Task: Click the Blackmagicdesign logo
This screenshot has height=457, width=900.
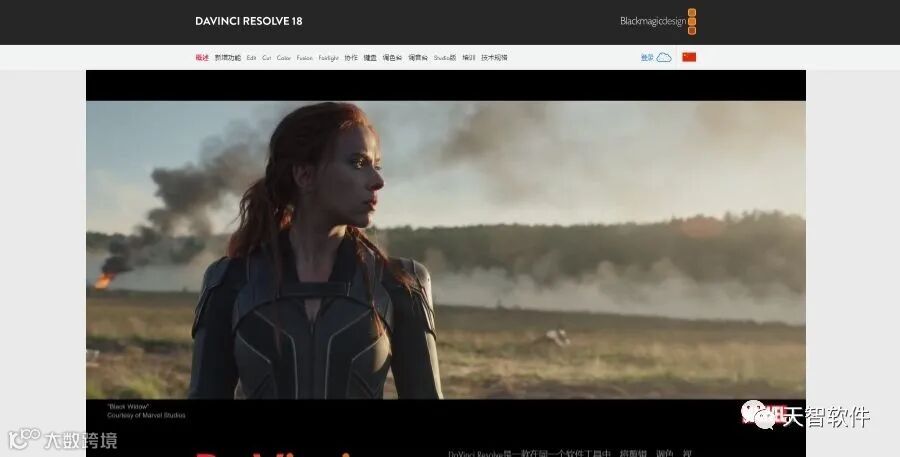Action: pos(658,21)
